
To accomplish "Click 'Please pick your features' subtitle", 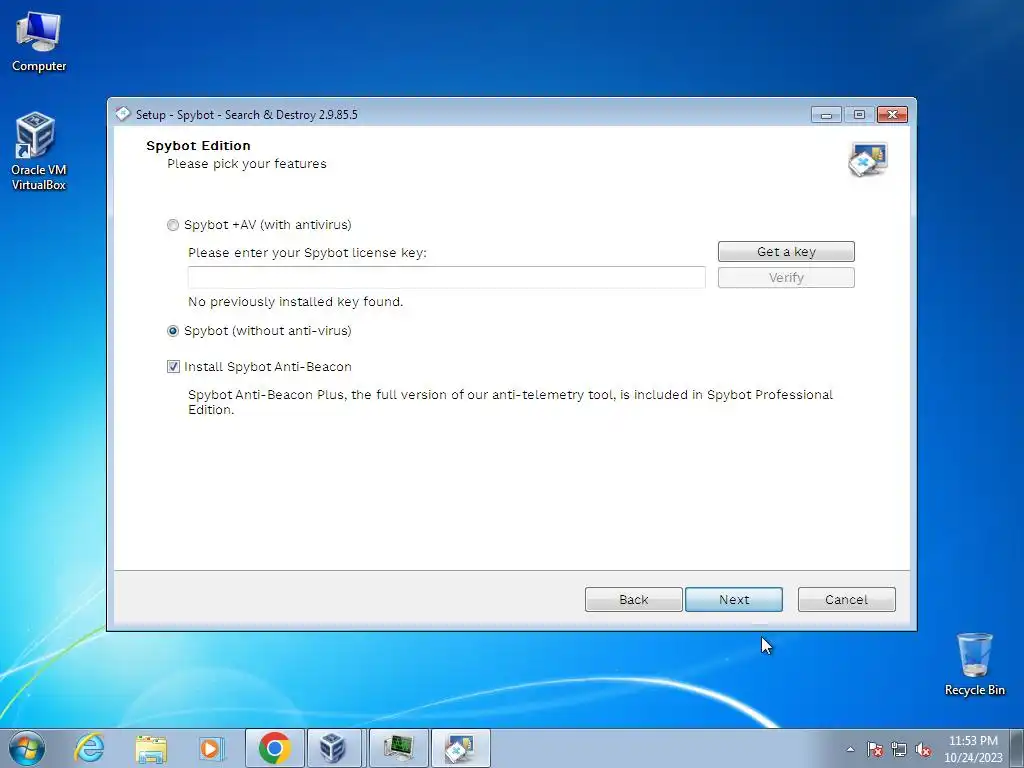I will coord(246,164).
